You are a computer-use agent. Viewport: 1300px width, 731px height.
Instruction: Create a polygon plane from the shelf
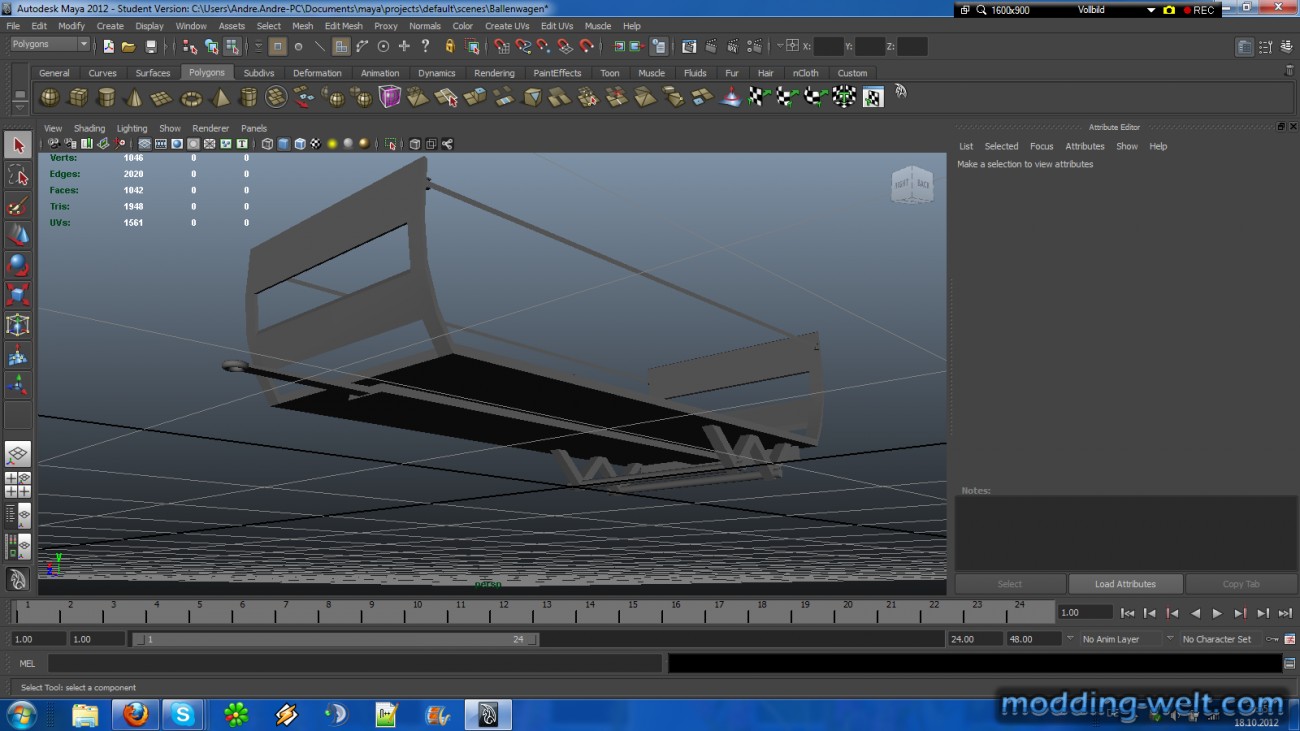[162, 97]
